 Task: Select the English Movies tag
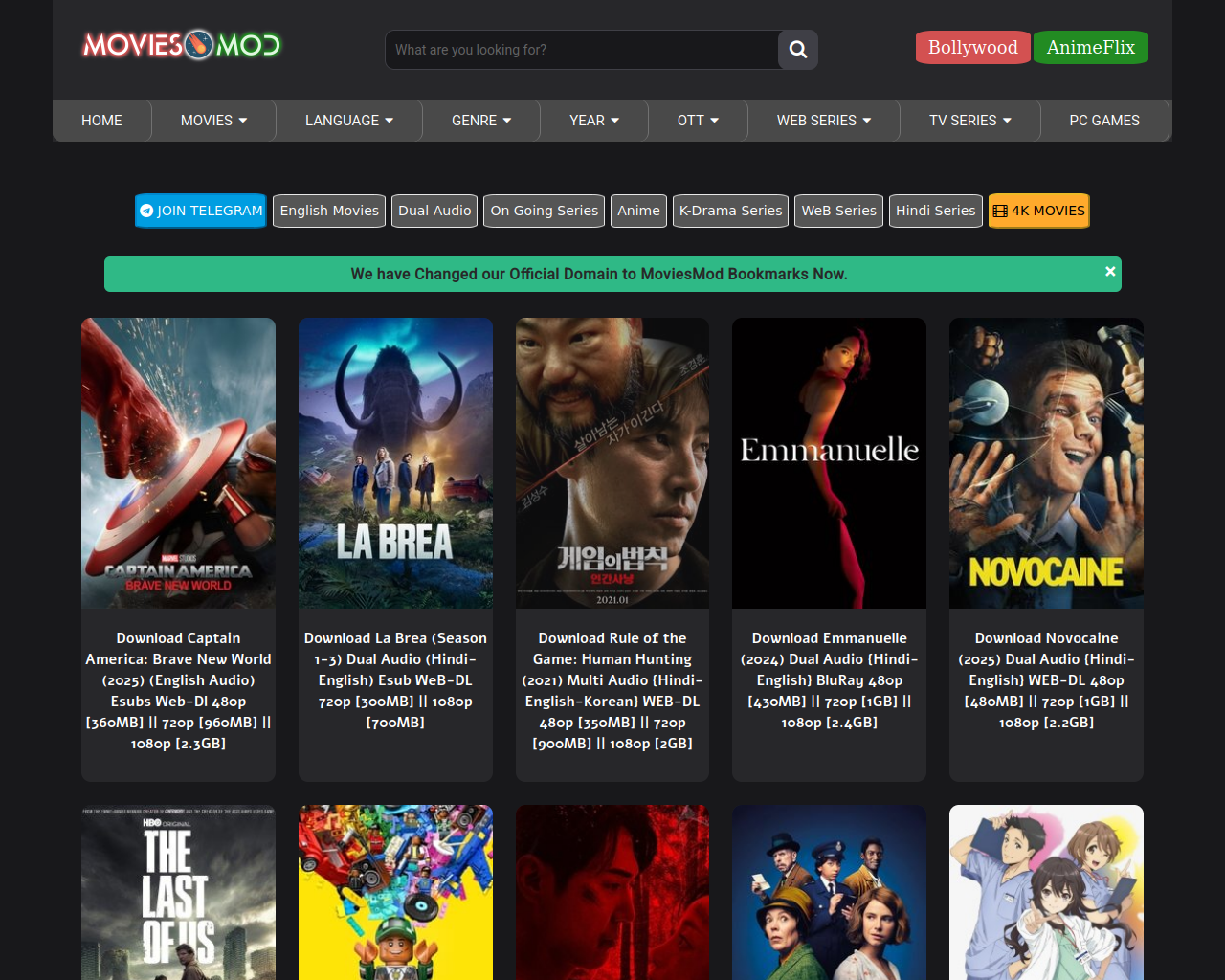[x=329, y=211]
